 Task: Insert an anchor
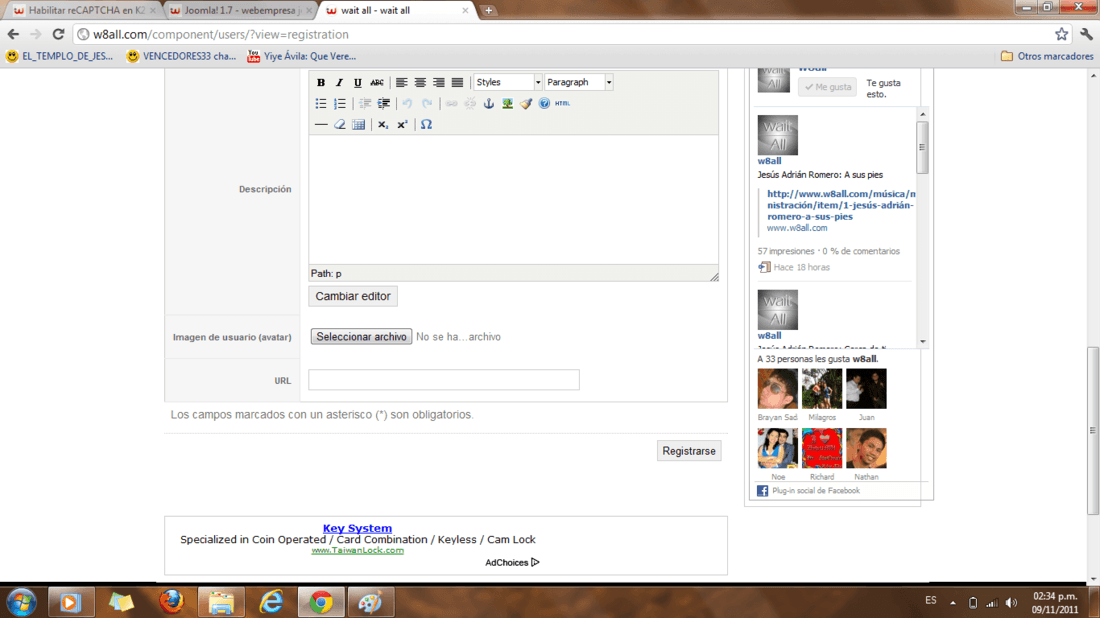(x=489, y=104)
